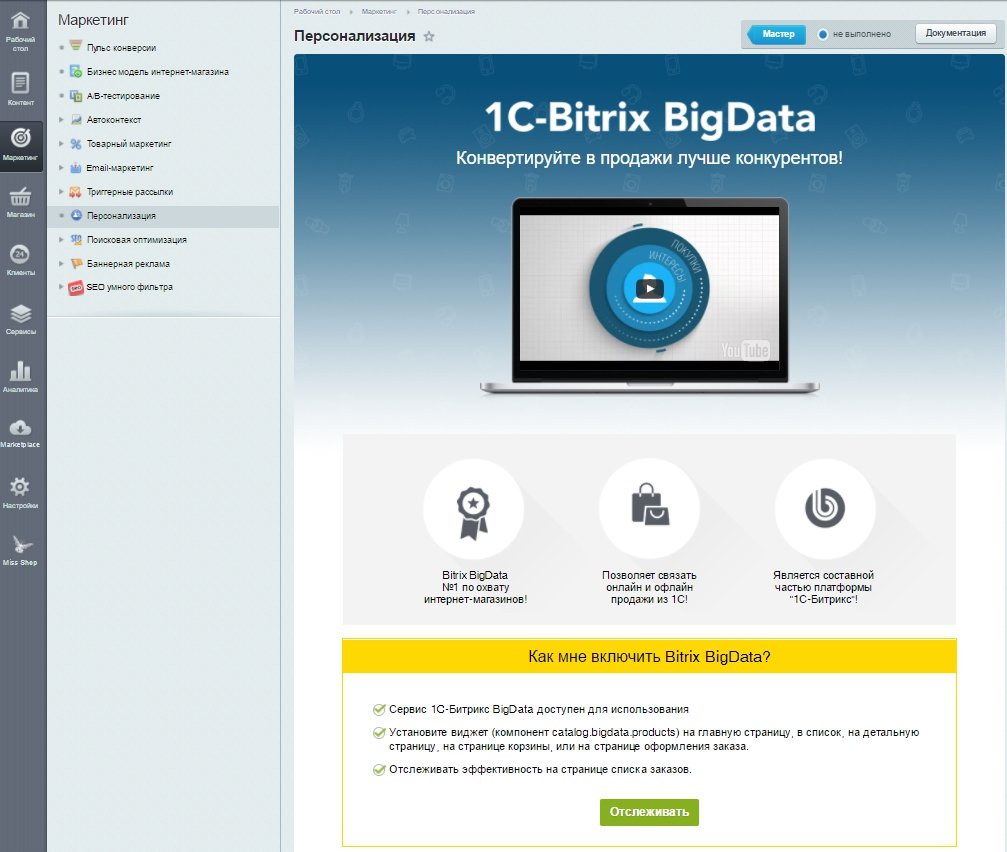The height and width of the screenshot is (852, 1007).
Task: Click the Как мне включить Bitrix BigData heading
Action: click(x=649, y=656)
